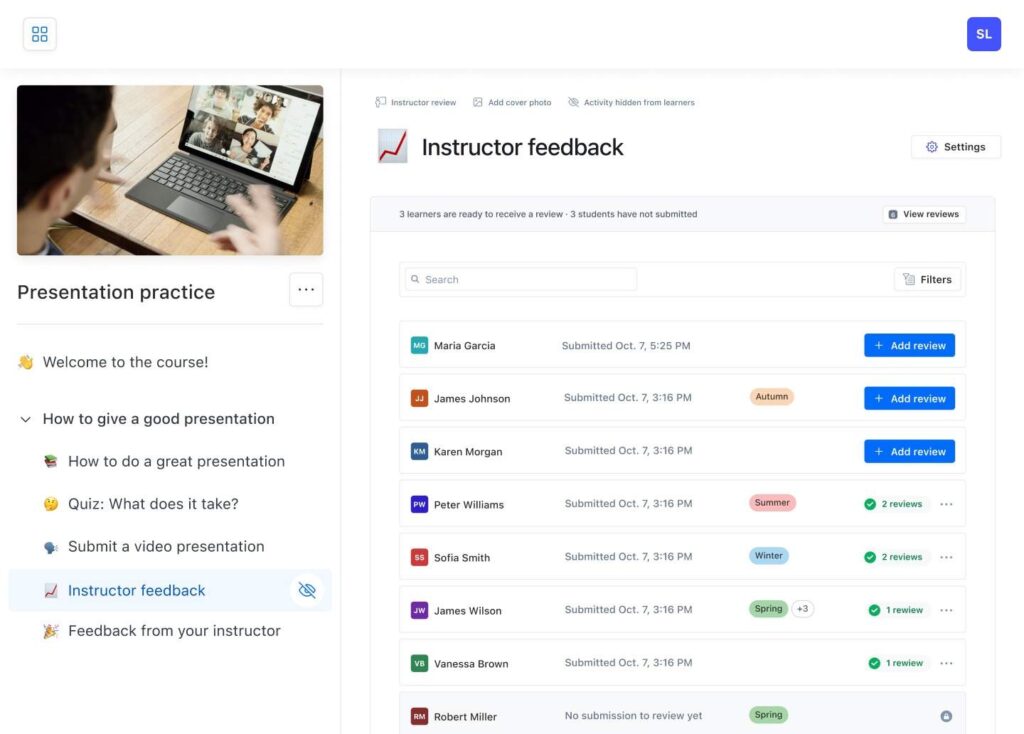Open the Filters panel
This screenshot has height=734, width=1024.
[x=927, y=279]
